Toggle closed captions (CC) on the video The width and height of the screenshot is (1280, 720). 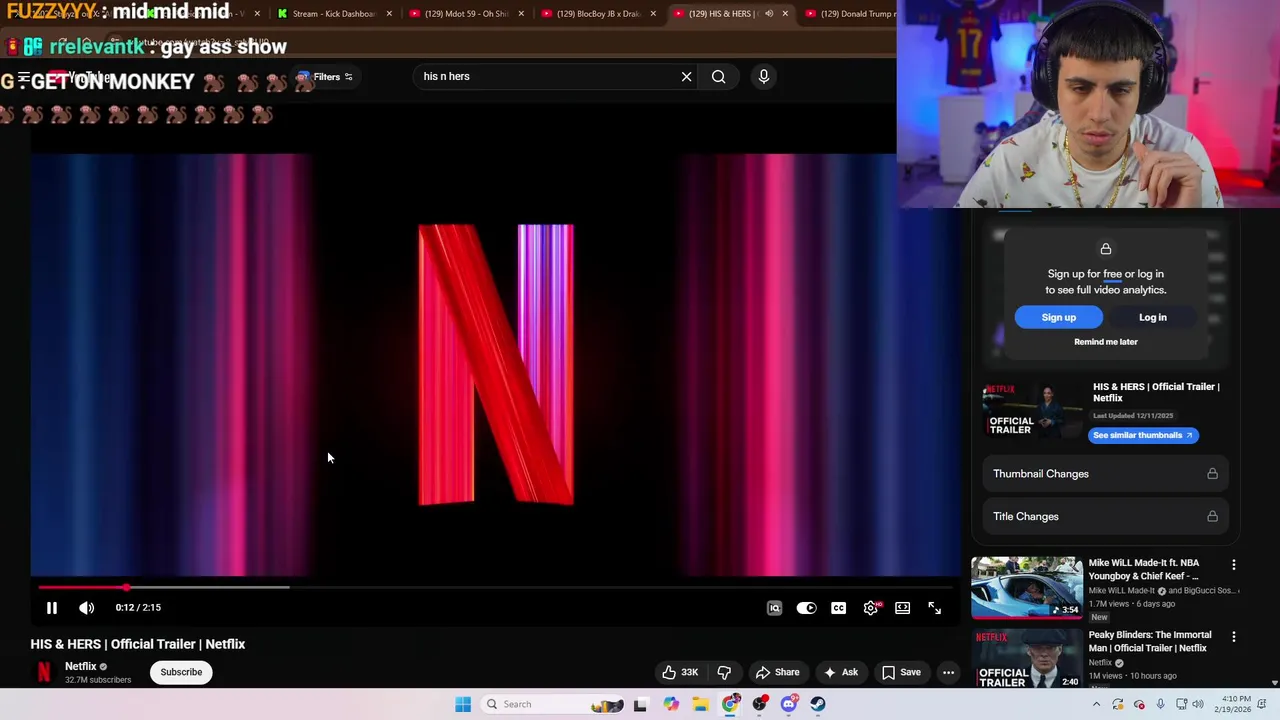click(x=838, y=607)
